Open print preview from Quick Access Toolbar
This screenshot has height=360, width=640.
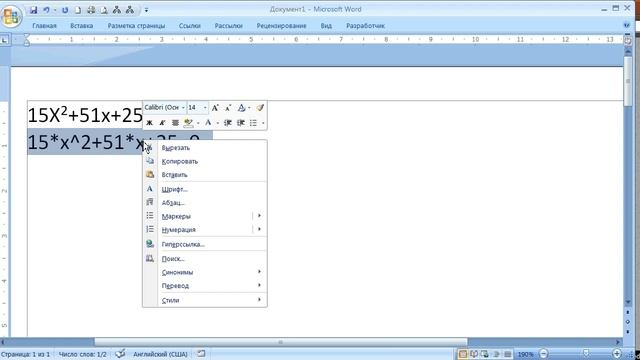(104, 10)
